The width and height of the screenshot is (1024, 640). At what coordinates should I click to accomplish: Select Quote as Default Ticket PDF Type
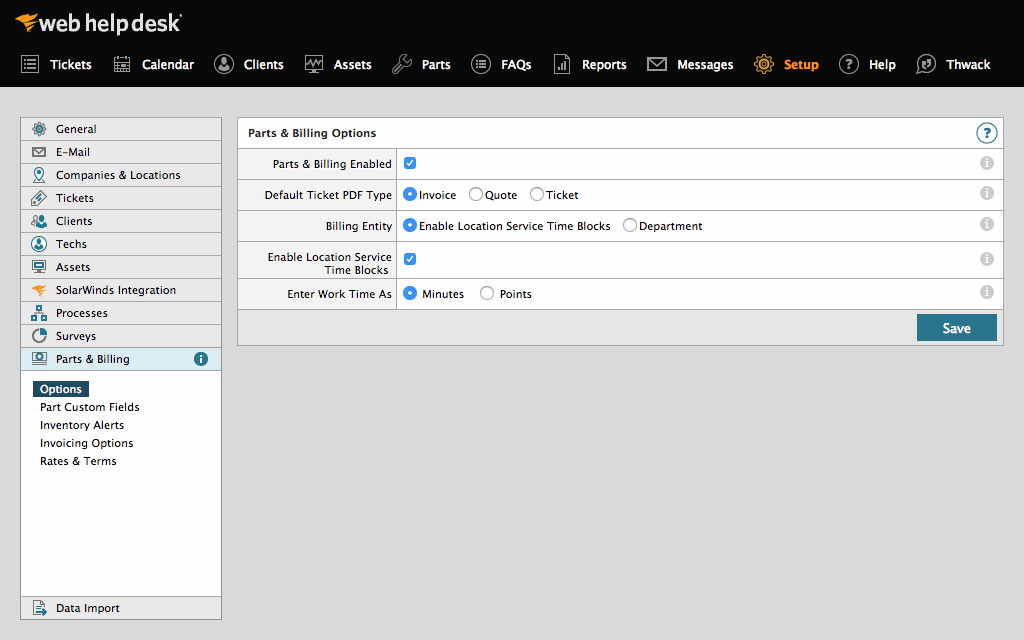(475, 194)
